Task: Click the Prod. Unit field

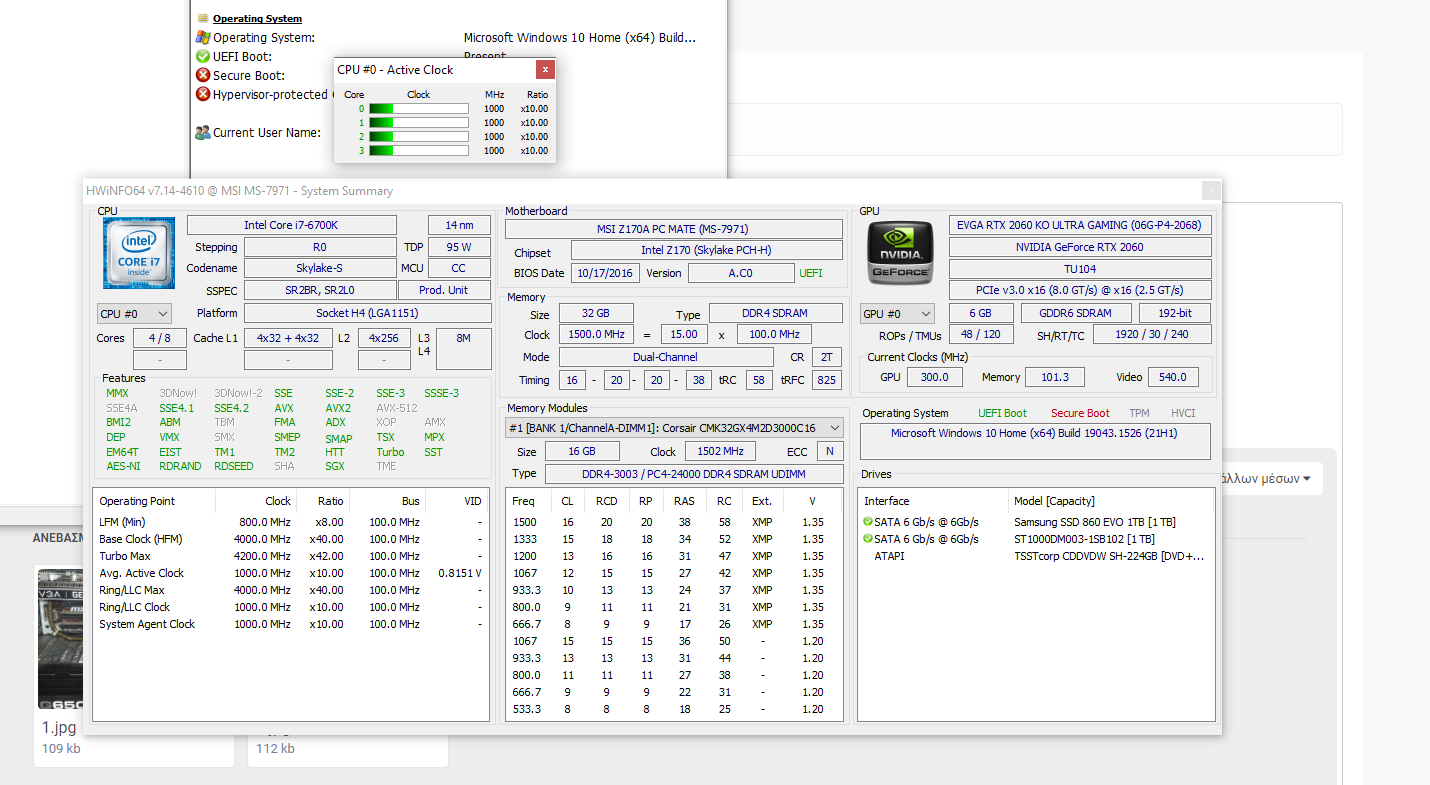Action: pyautogui.click(x=444, y=290)
